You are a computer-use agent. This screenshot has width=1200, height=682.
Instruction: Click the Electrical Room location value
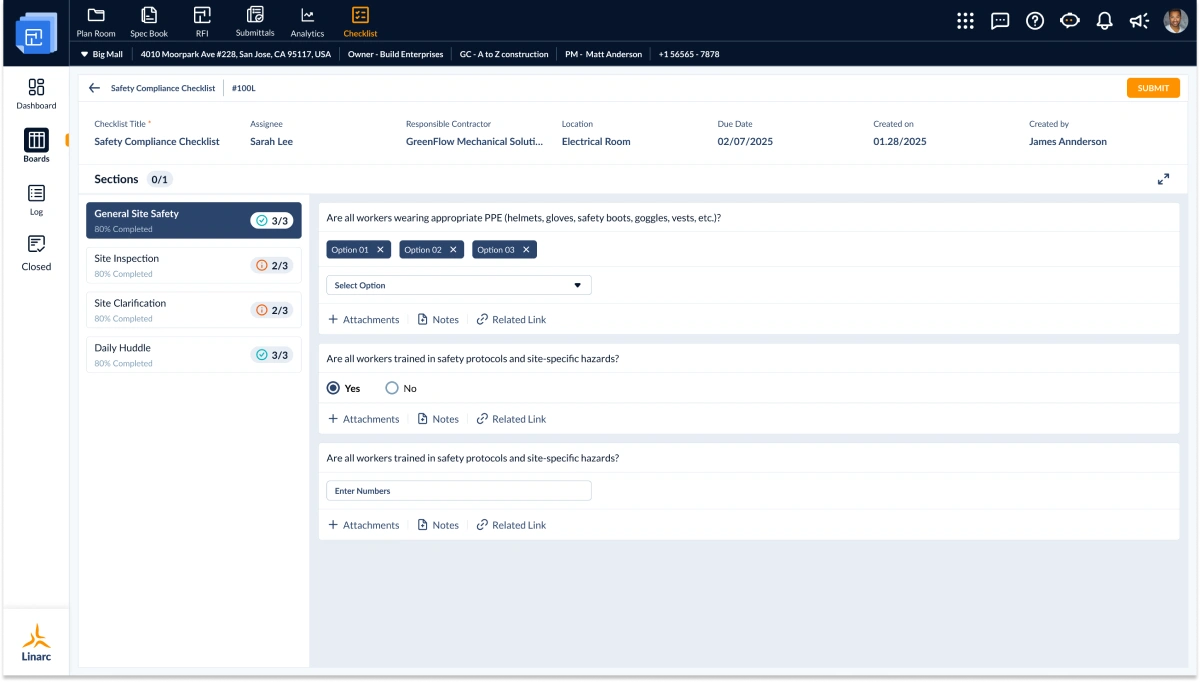click(596, 142)
